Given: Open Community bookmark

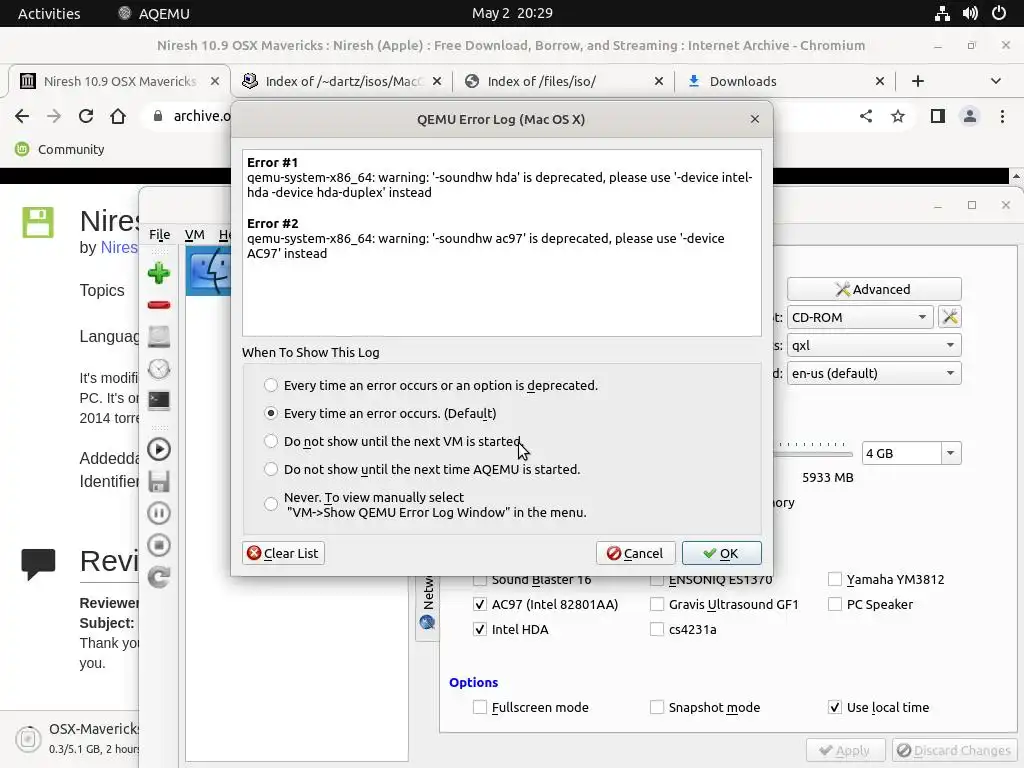Looking at the screenshot, I should coord(60,149).
